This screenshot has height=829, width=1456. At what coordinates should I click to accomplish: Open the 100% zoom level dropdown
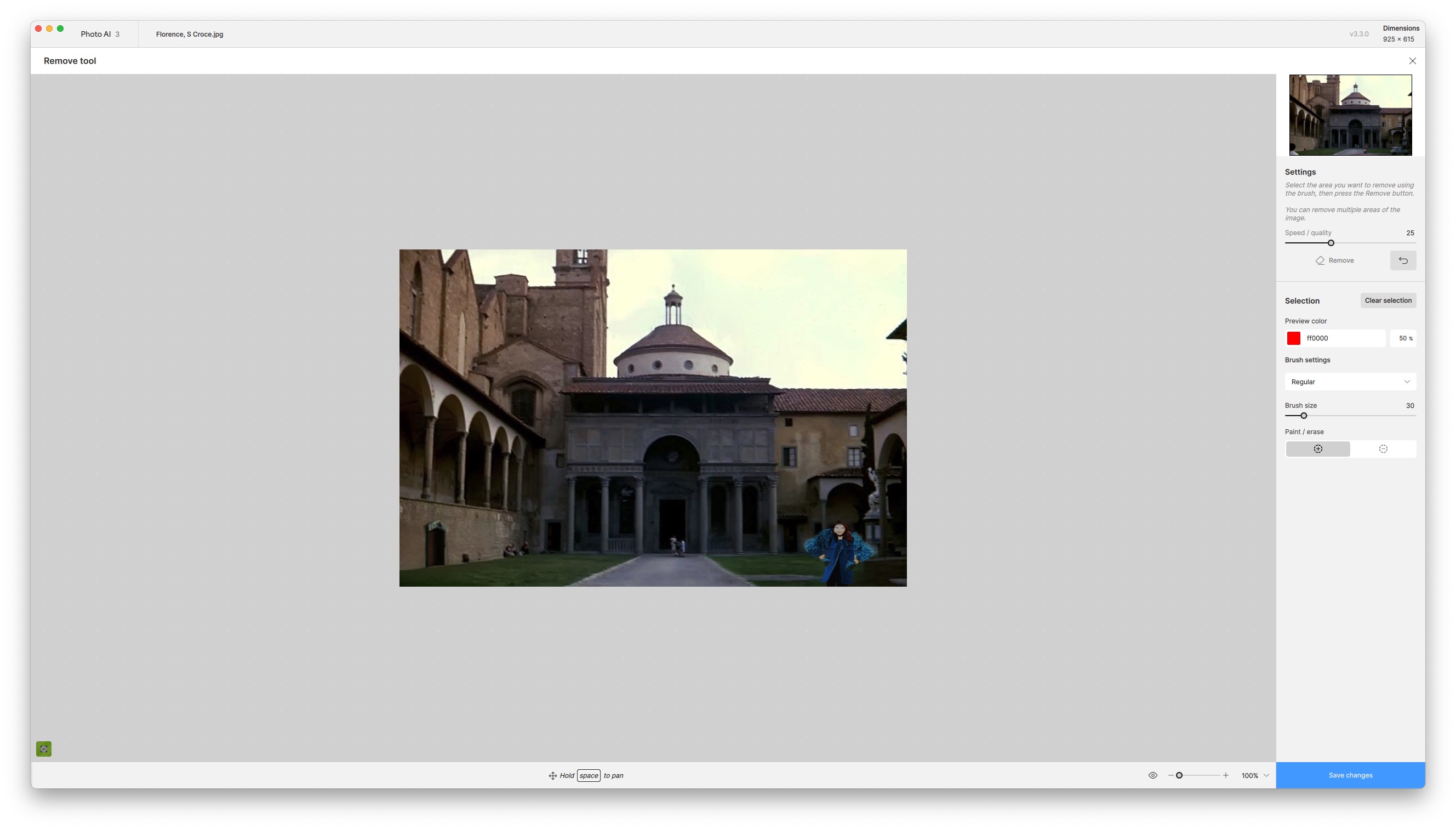[1254, 775]
